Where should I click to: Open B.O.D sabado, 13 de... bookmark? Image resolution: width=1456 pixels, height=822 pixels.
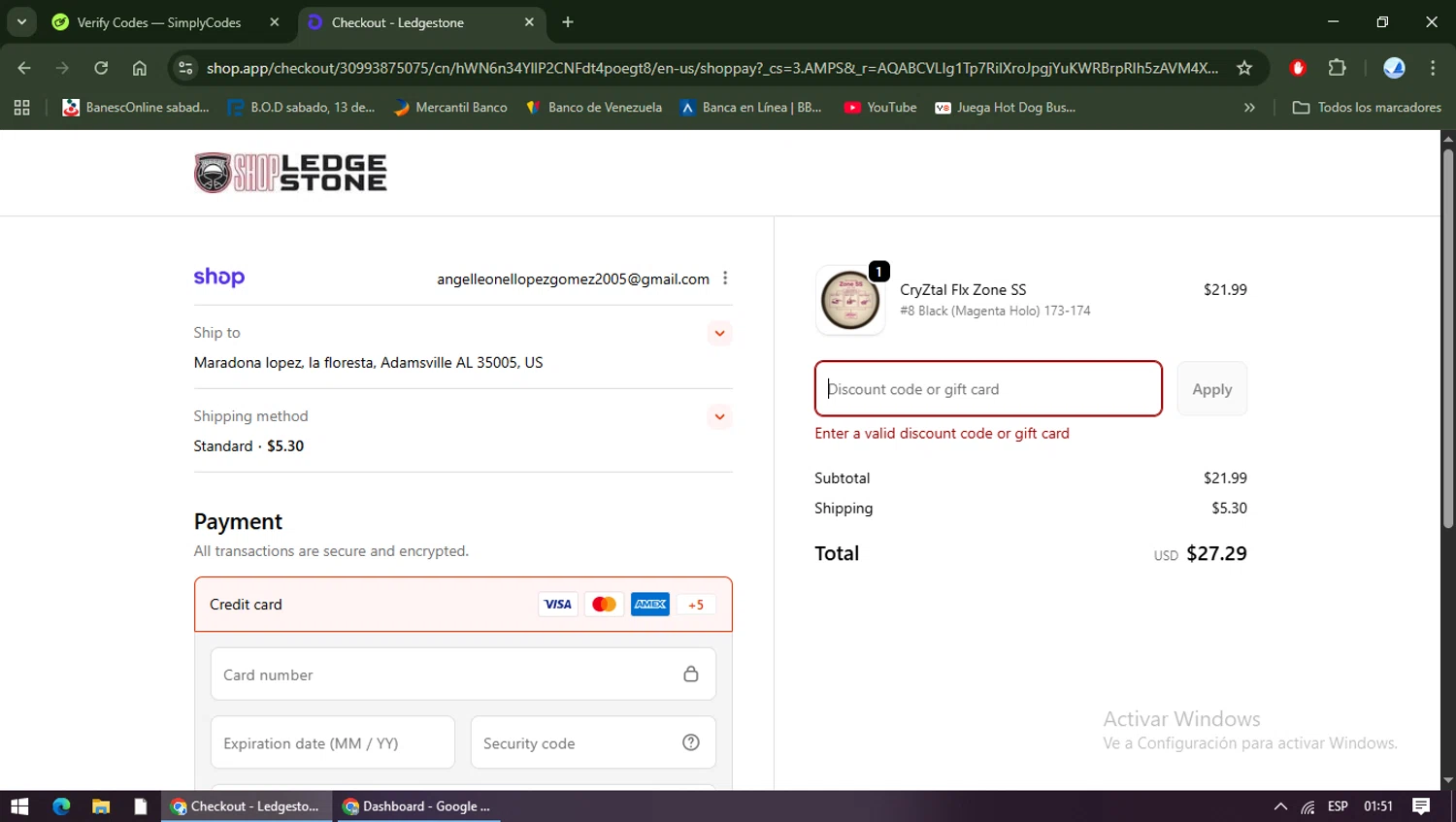(301, 108)
